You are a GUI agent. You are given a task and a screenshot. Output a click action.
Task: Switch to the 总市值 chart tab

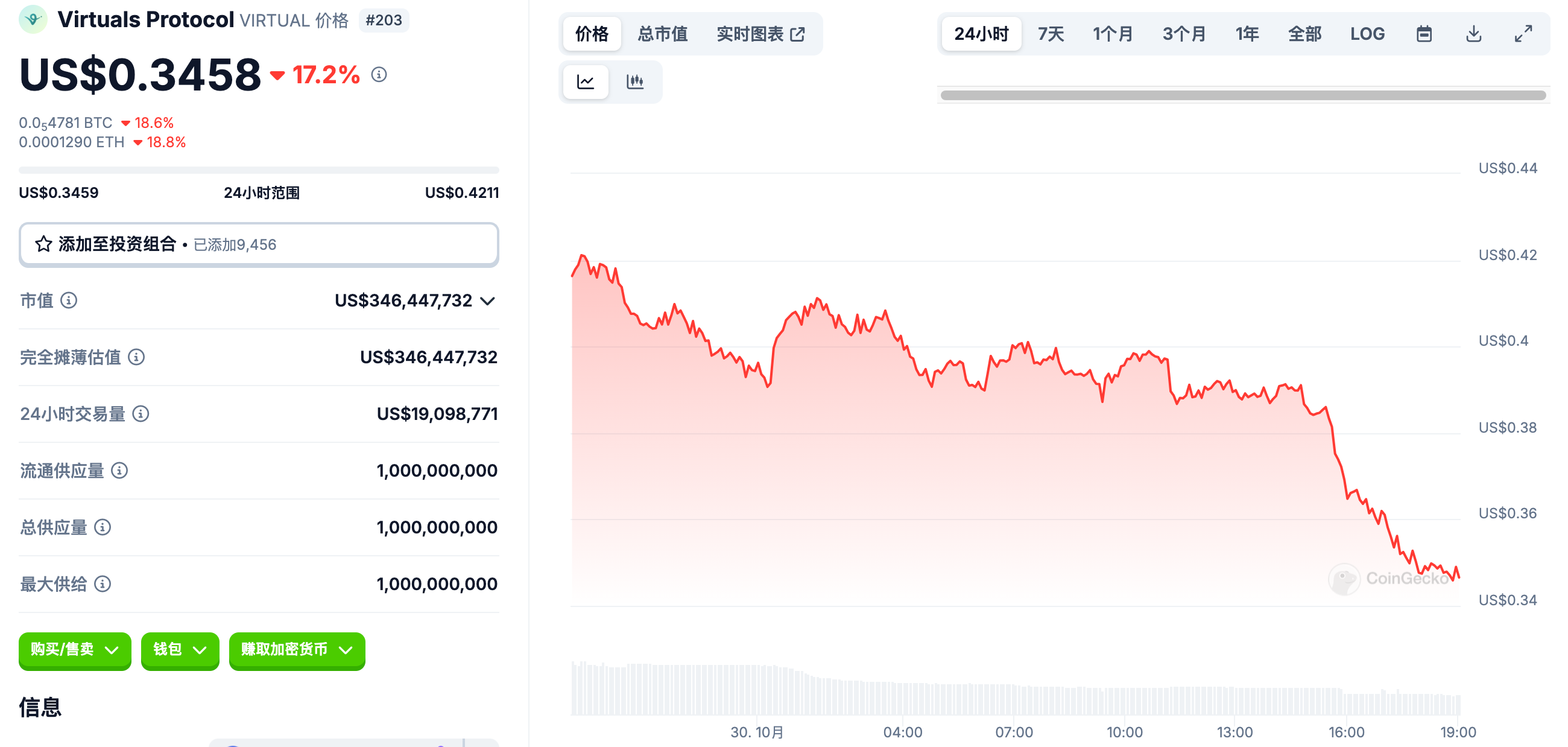click(x=662, y=34)
